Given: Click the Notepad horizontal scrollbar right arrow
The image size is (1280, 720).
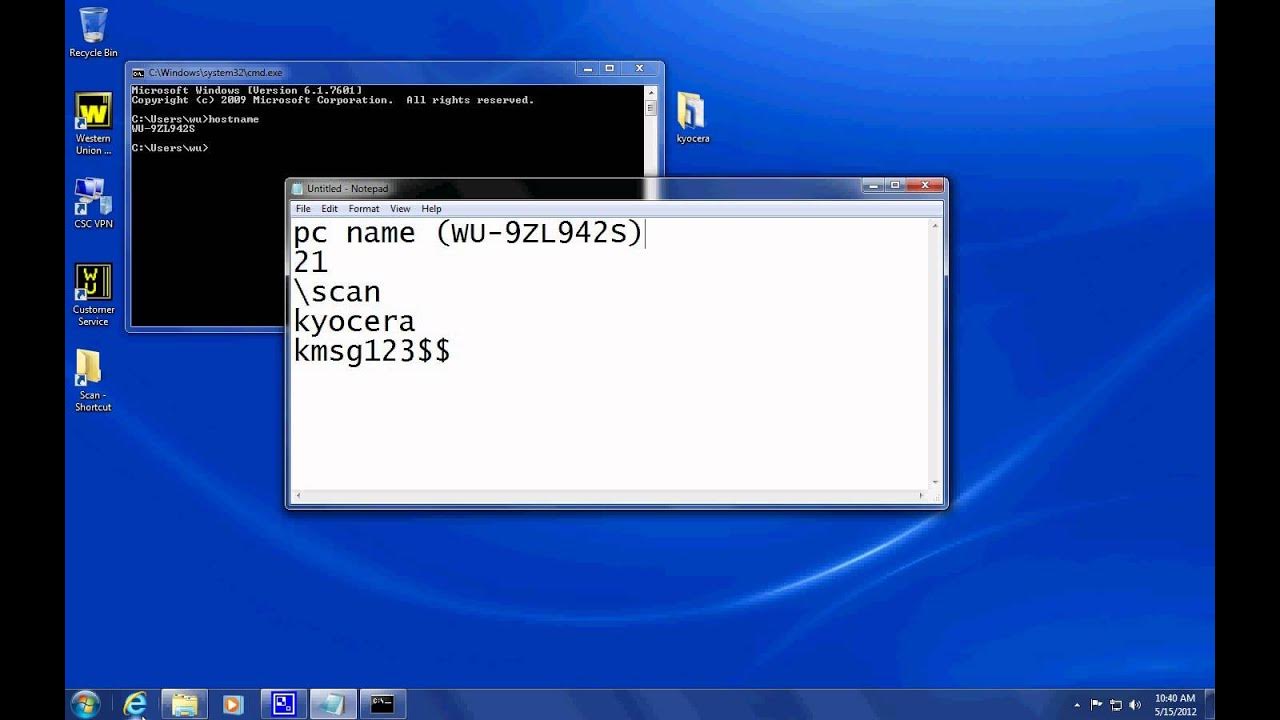Looking at the screenshot, I should [x=922, y=495].
